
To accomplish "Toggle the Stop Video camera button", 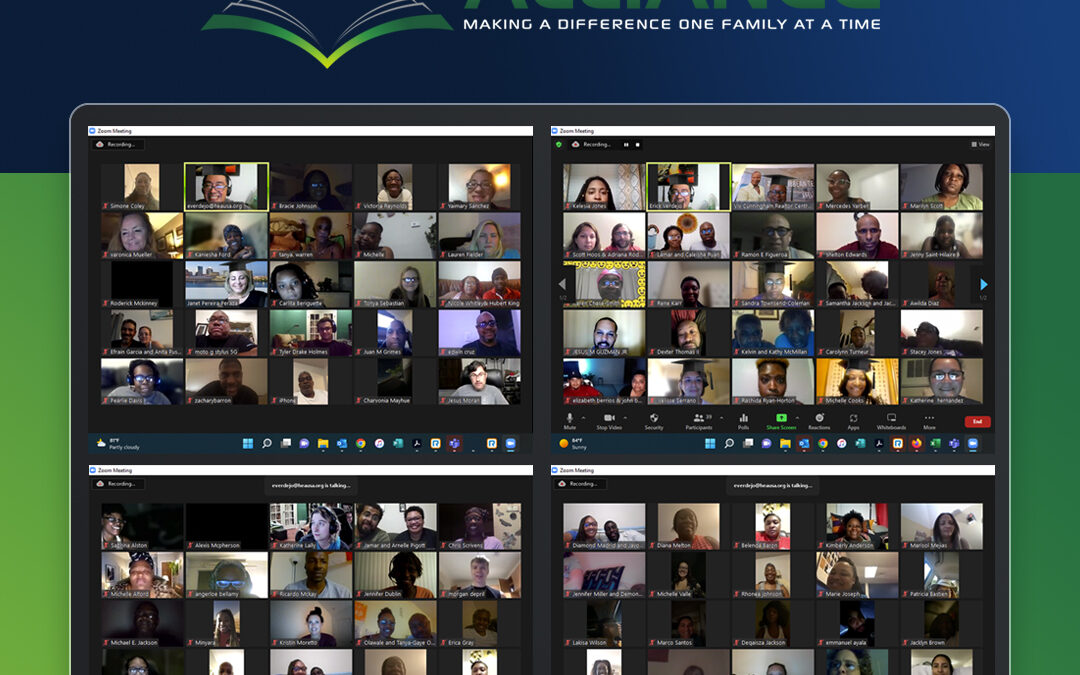I will pos(609,418).
